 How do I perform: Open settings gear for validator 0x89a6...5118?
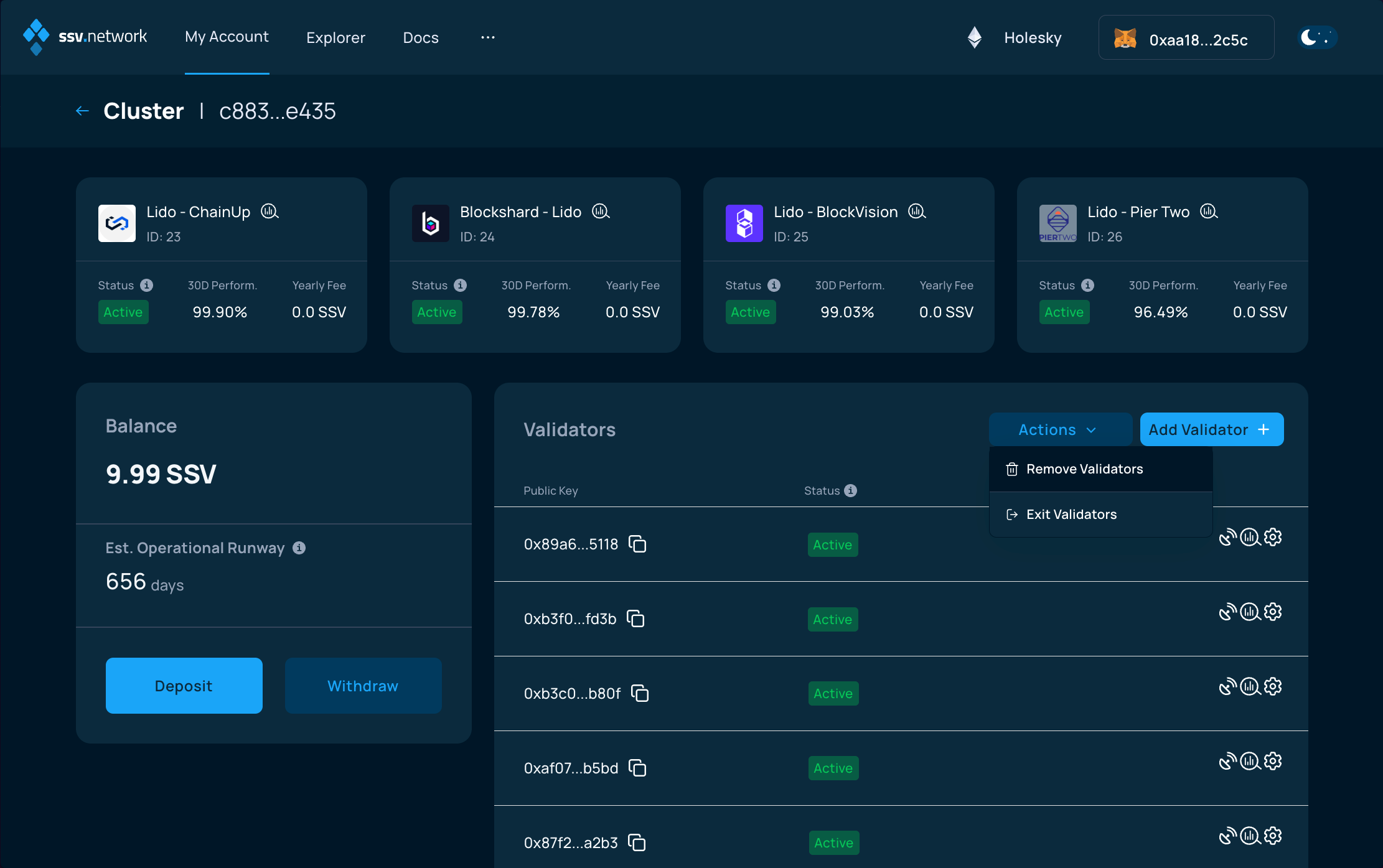point(1273,537)
